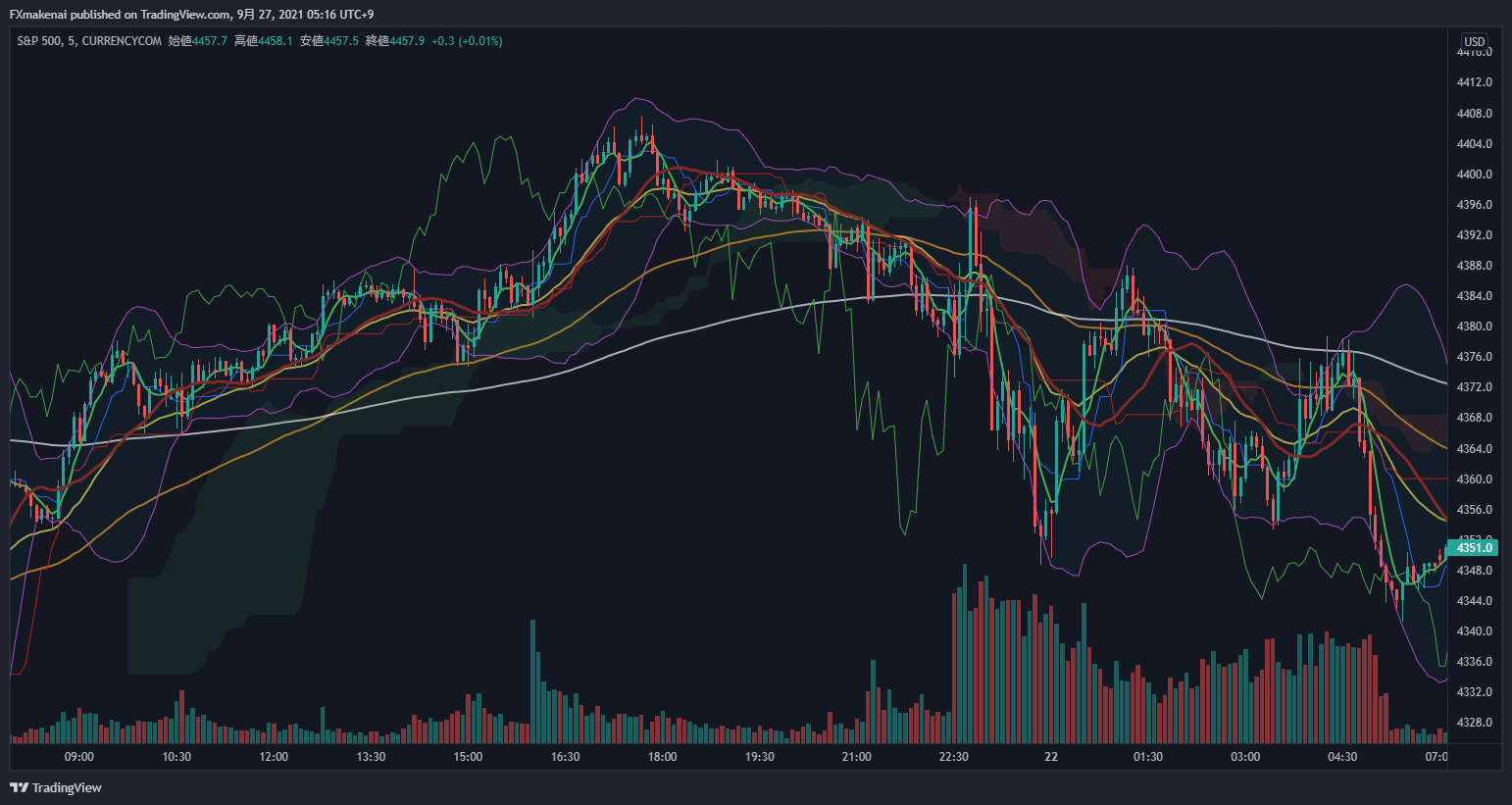Click the S&P 500, 5, CURRENCYCOM symbol title
The width and height of the screenshot is (1512, 805).
point(89,41)
